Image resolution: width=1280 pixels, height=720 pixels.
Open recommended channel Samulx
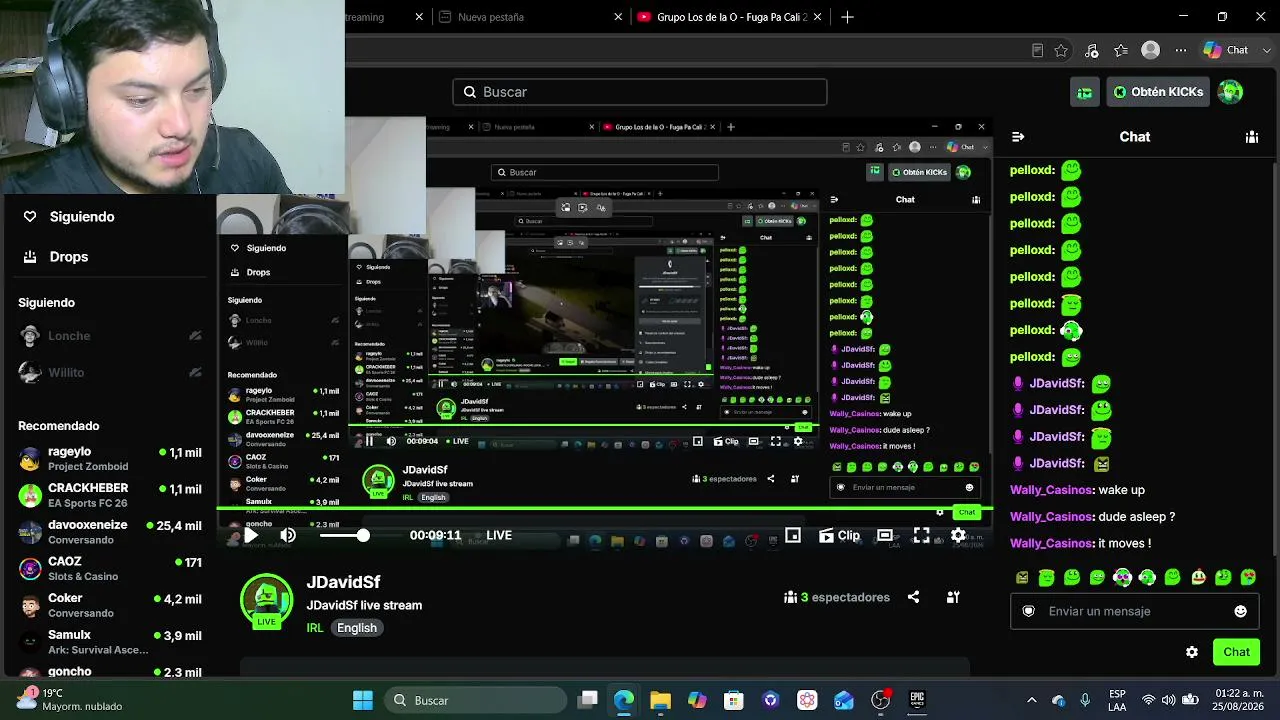tap(110, 642)
